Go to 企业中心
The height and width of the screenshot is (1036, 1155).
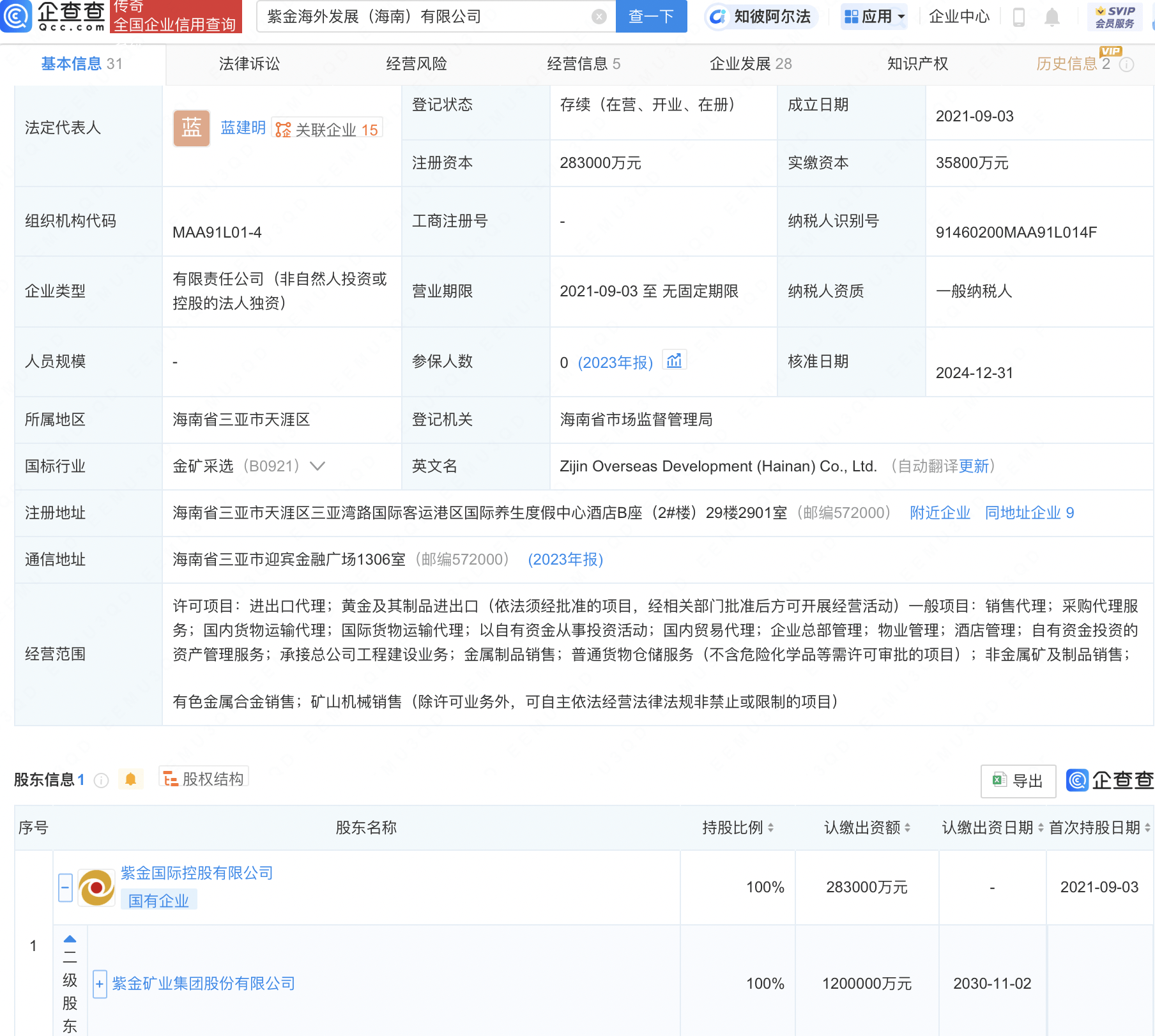click(x=959, y=17)
